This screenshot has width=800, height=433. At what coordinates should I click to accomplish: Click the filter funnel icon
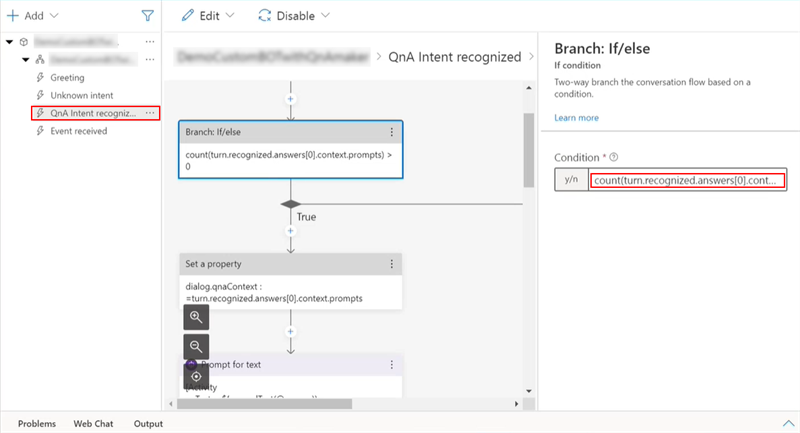147,16
